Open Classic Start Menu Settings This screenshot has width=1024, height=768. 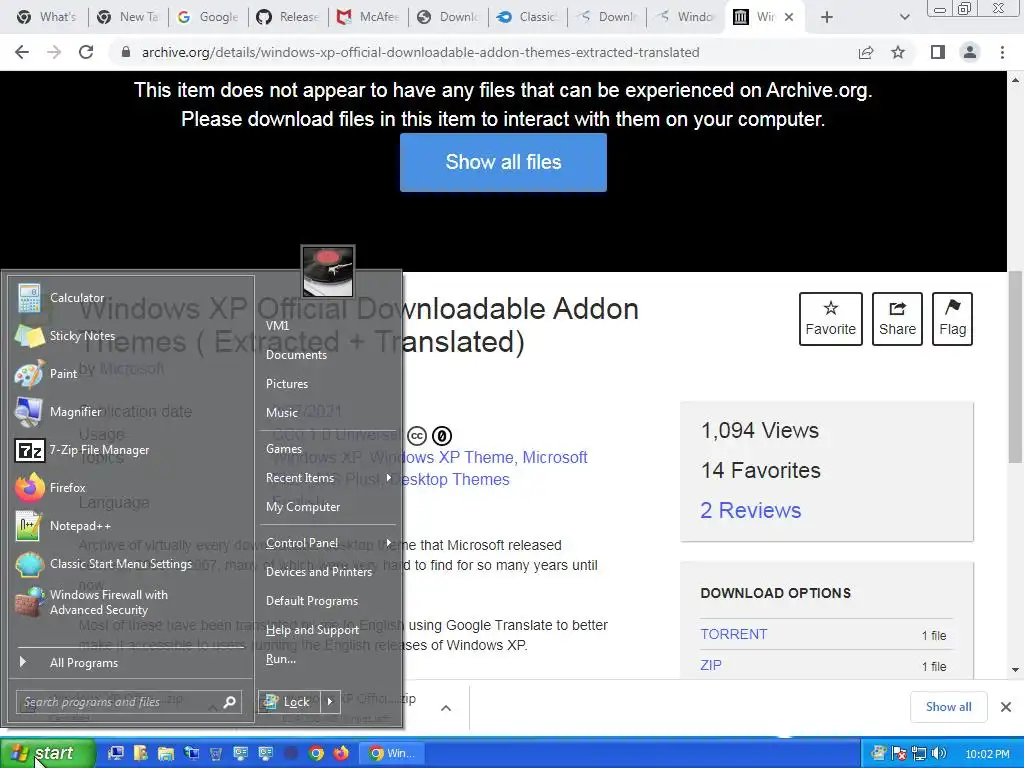click(131, 564)
